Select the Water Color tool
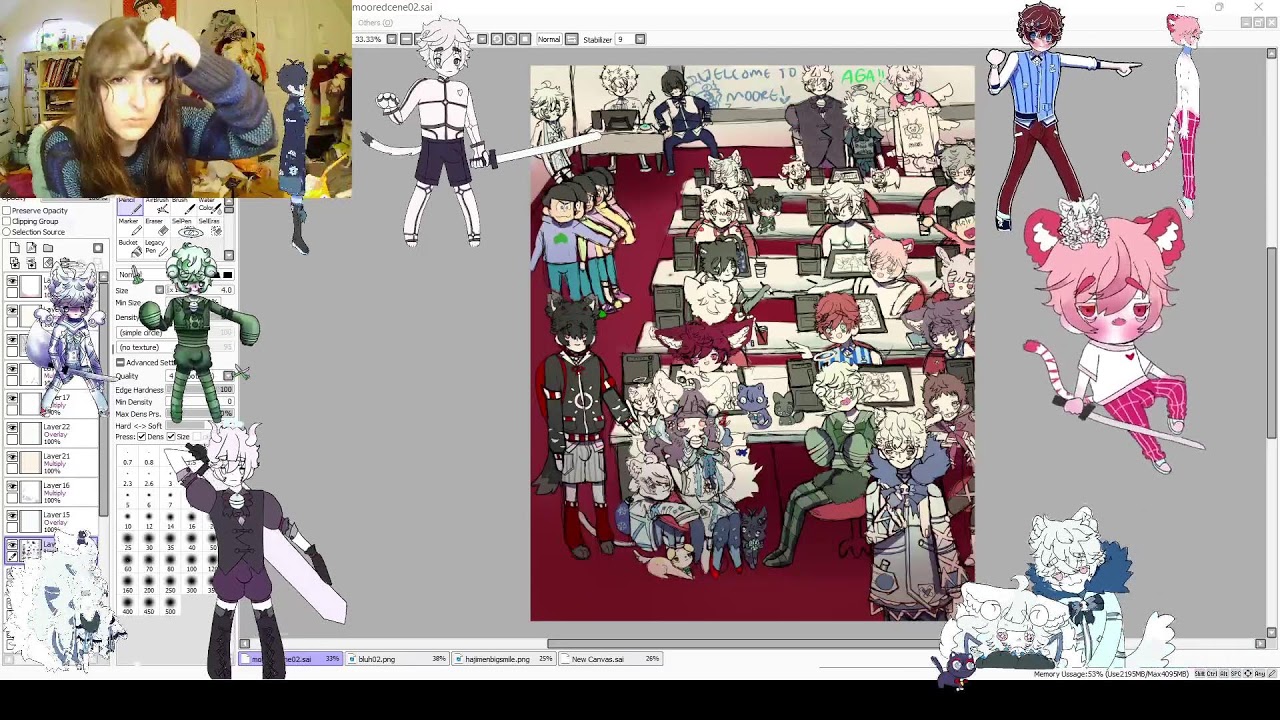1280x720 pixels. (x=210, y=205)
